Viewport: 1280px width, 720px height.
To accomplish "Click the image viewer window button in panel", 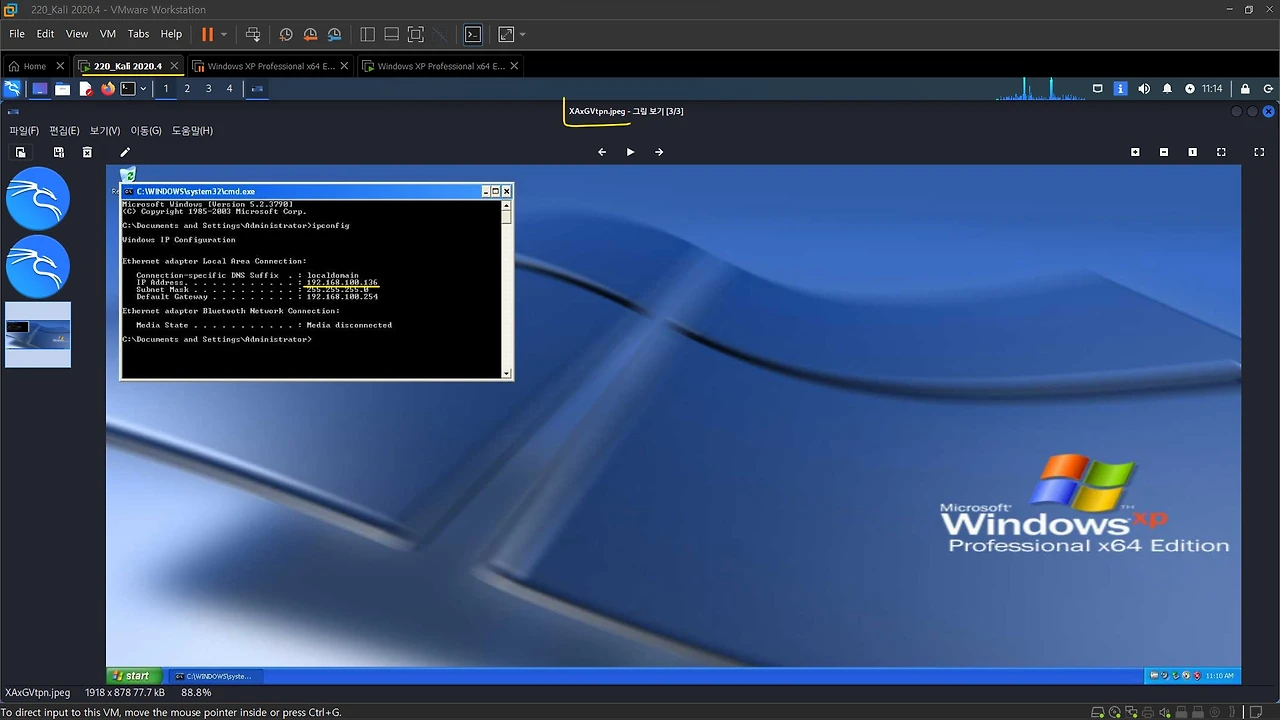I will coord(257,88).
